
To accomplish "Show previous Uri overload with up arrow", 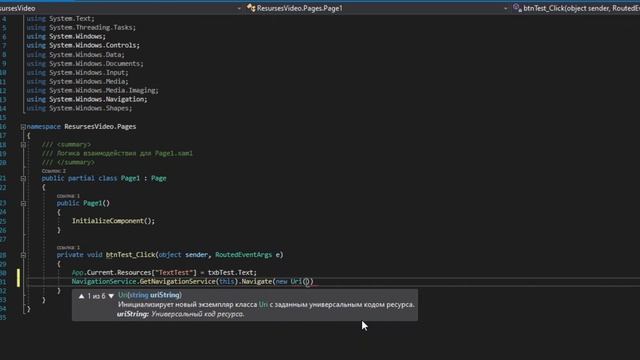I will click(x=81, y=296).
